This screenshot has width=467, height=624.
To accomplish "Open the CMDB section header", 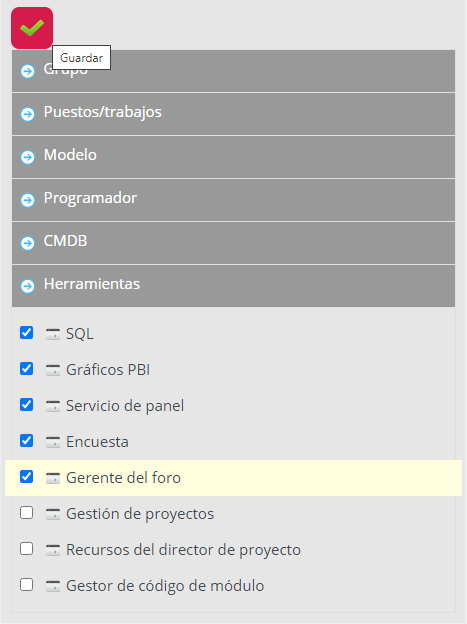I will tap(233, 243).
